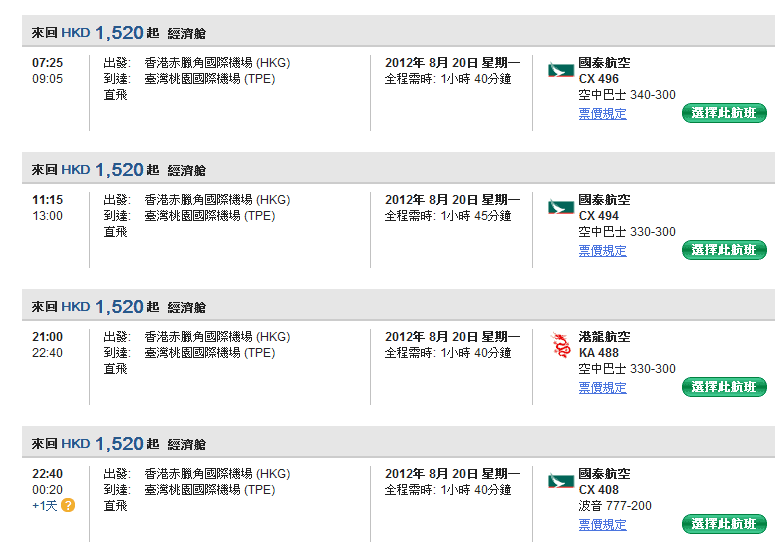This screenshot has width=784, height=555.
Task: Show fare rules link for CX 408
Action: tap(602, 525)
